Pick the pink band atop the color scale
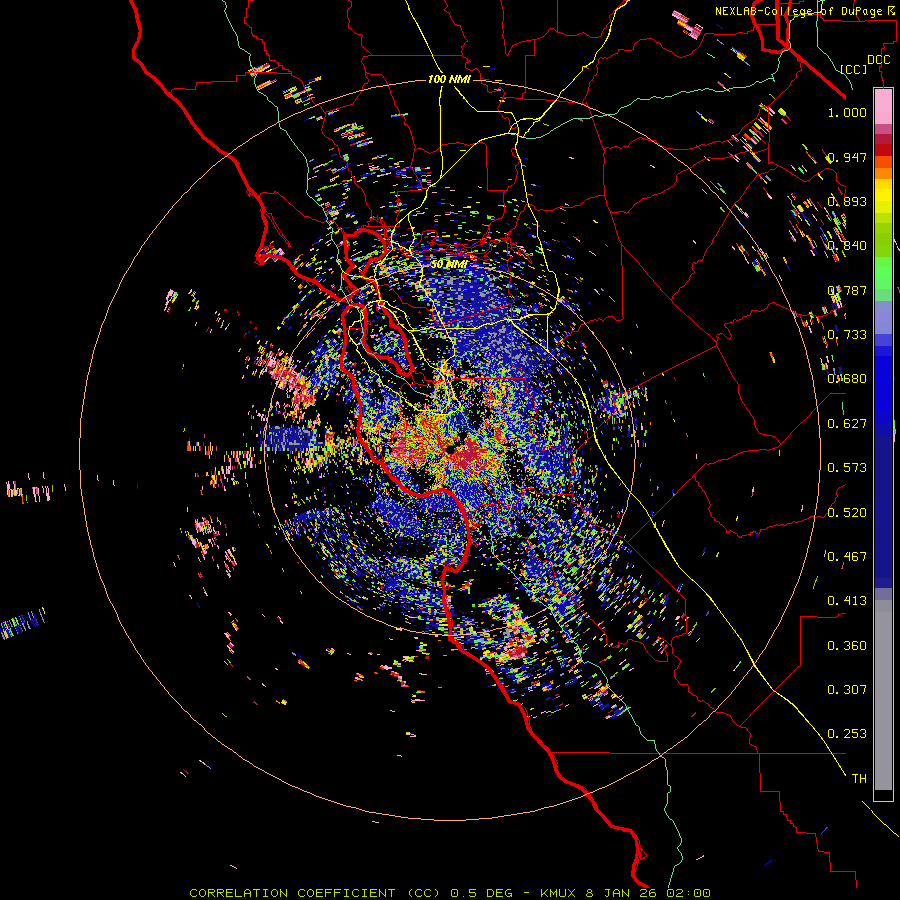 click(883, 107)
